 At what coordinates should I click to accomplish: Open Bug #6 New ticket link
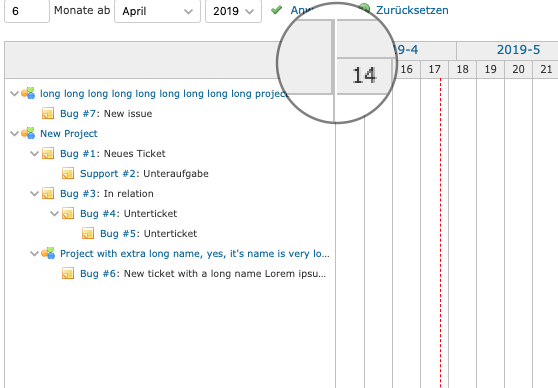tap(98, 273)
